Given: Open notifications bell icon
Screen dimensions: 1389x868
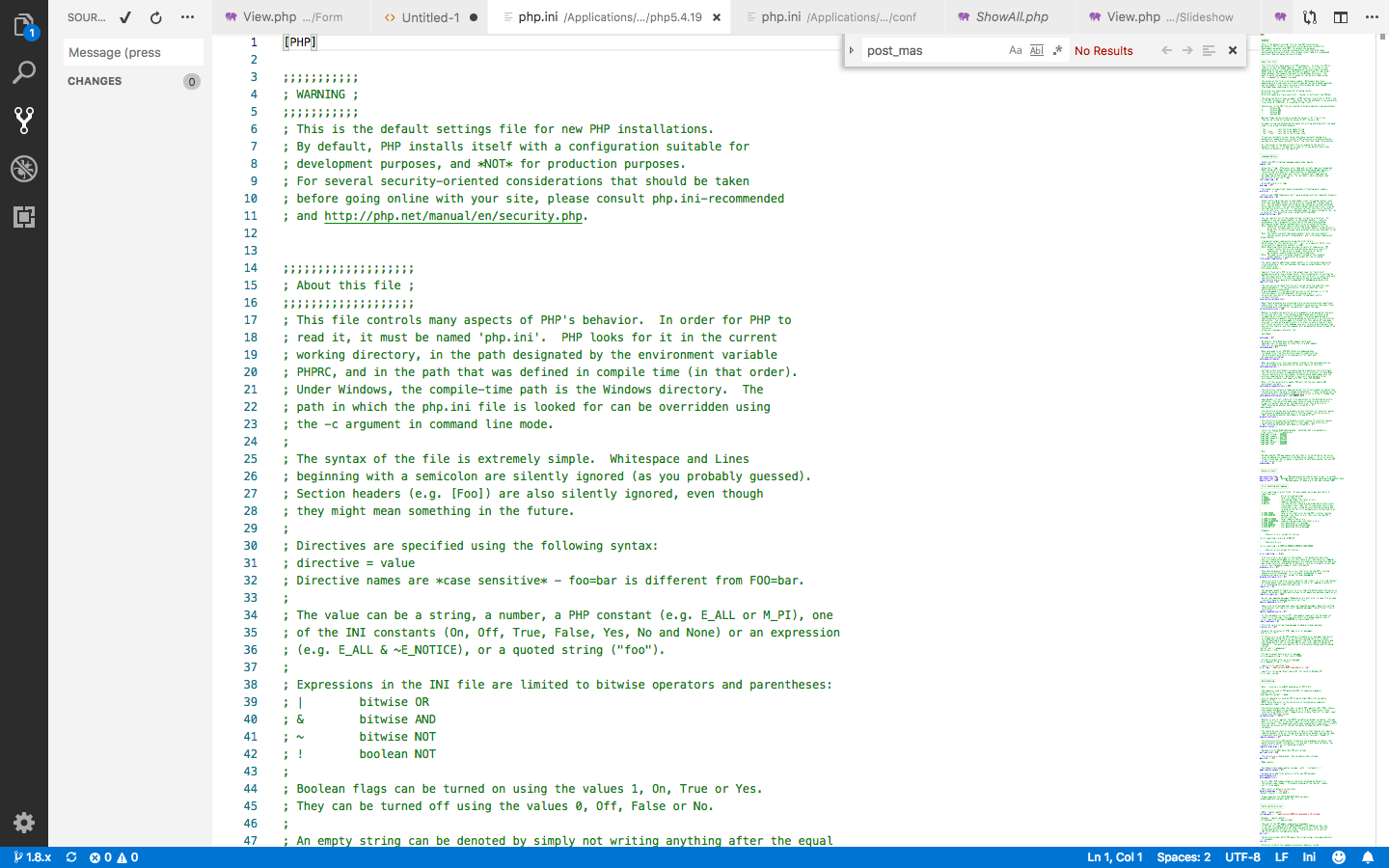Looking at the screenshot, I should coord(1368,856).
